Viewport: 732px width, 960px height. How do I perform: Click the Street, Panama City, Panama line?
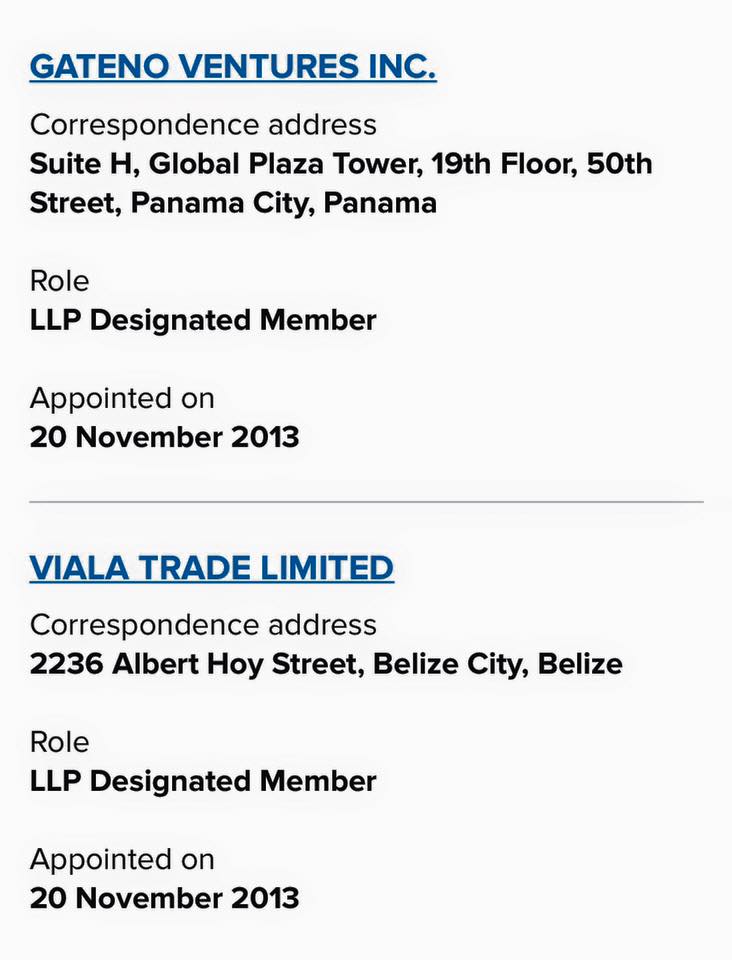coord(233,203)
